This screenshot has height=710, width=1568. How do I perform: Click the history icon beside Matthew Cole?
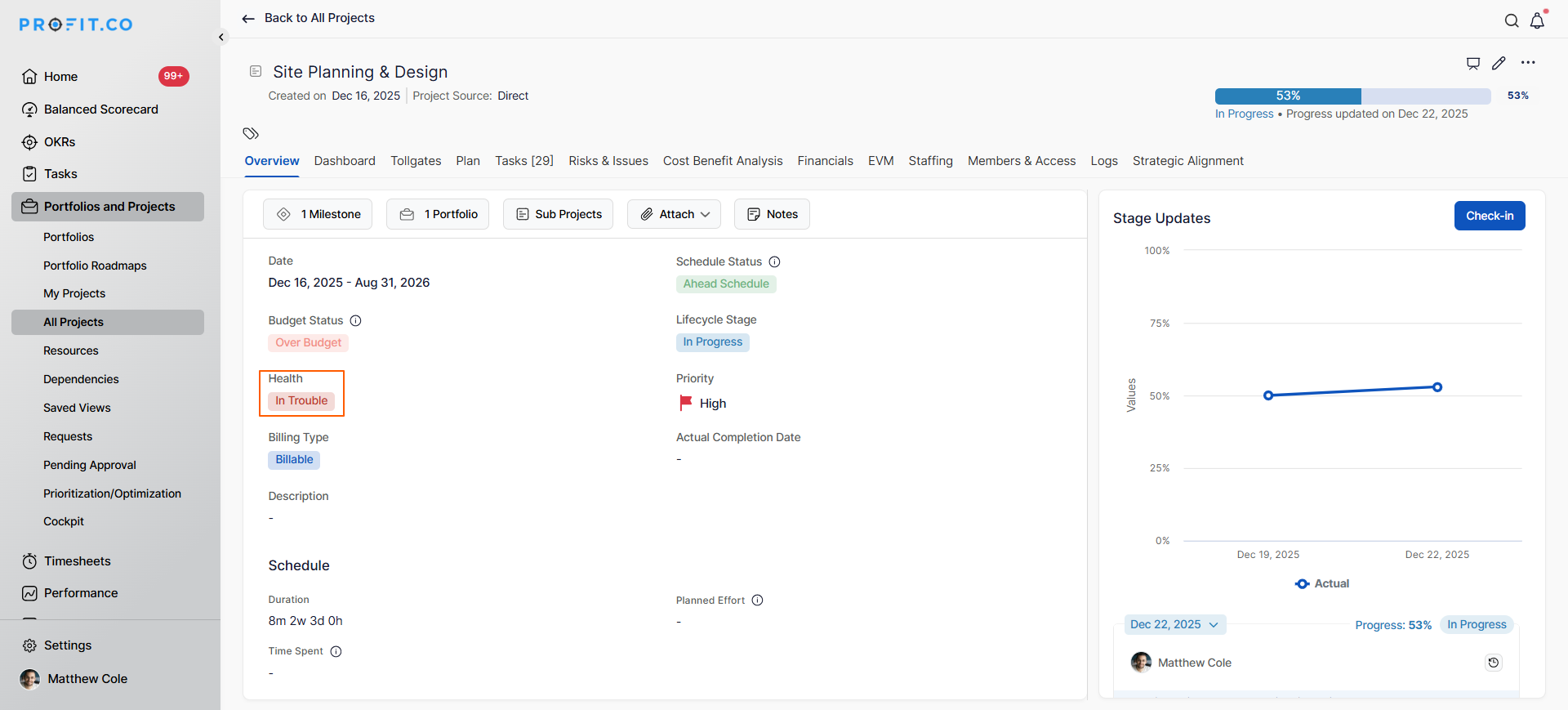1493,663
